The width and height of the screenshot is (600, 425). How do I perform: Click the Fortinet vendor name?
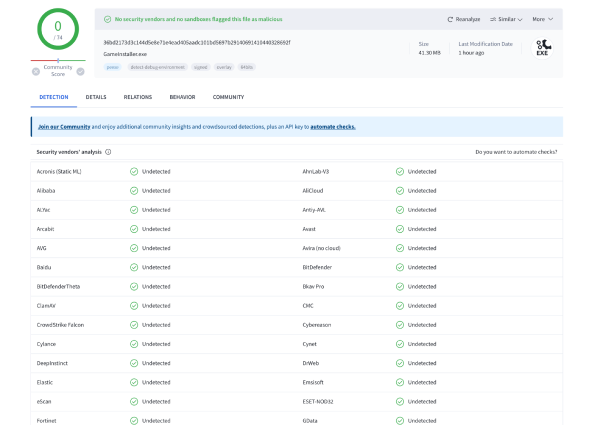[x=46, y=420]
